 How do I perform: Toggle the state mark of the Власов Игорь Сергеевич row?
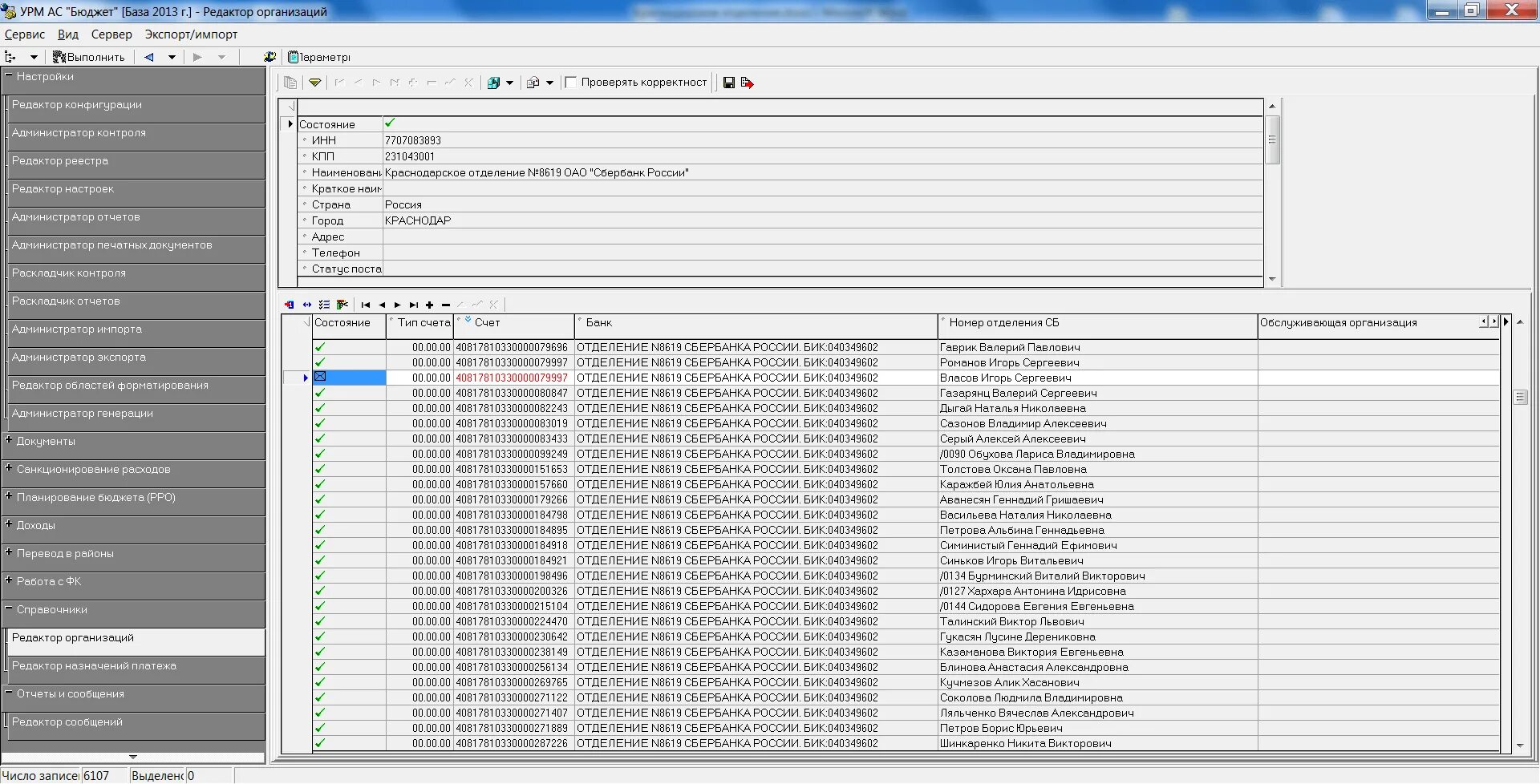coord(320,377)
